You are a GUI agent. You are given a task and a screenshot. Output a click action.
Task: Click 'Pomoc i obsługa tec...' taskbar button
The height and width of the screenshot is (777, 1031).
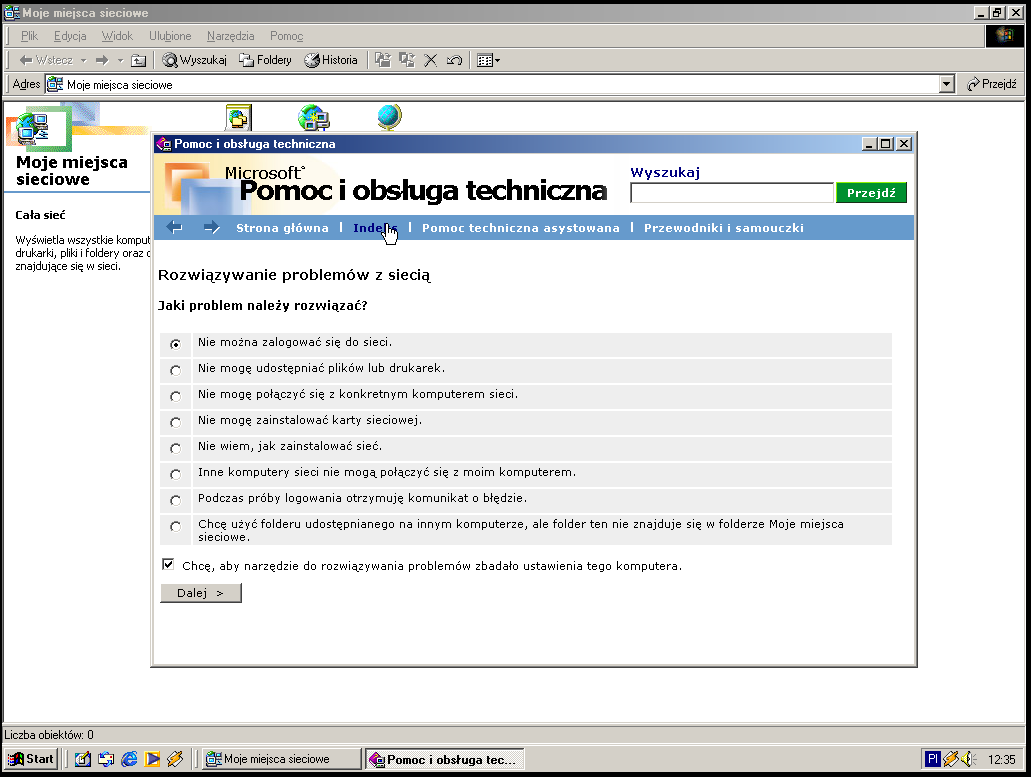445,759
